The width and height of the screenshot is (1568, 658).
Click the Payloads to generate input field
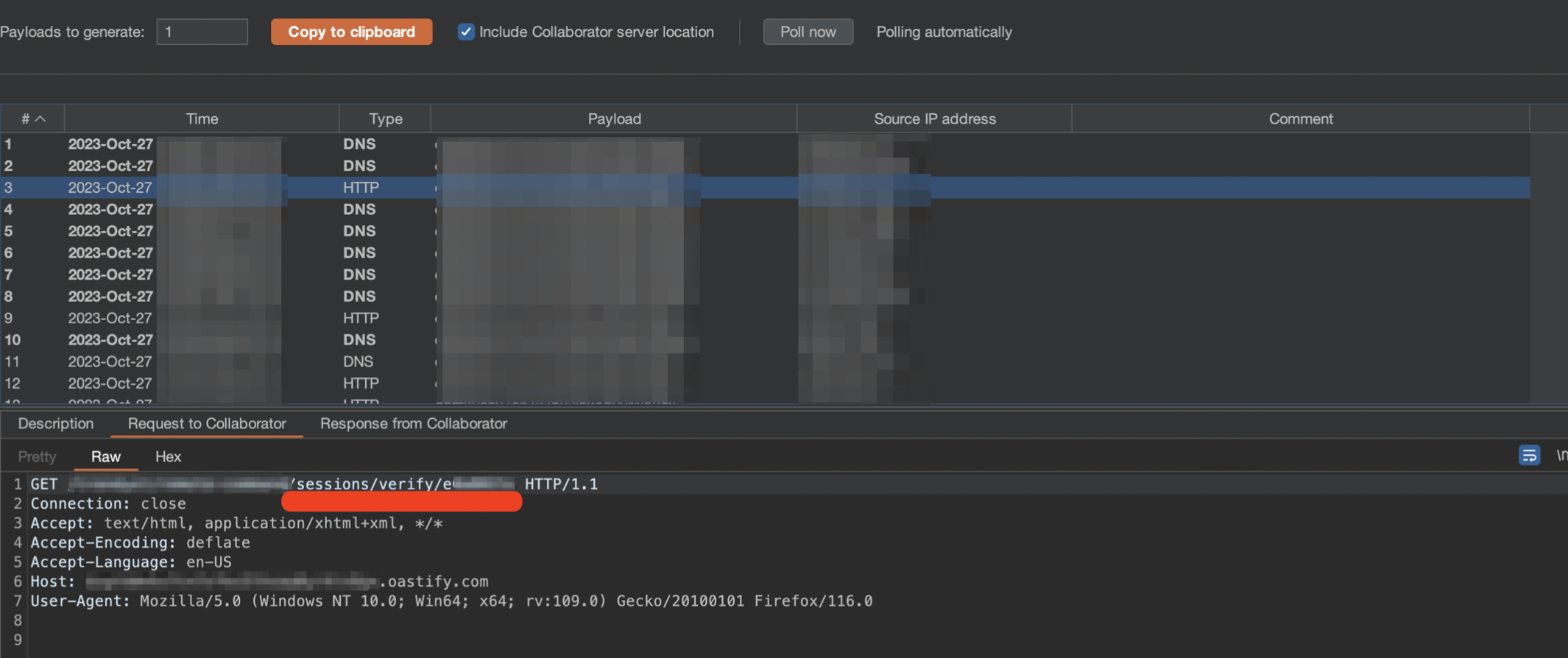[x=202, y=32]
